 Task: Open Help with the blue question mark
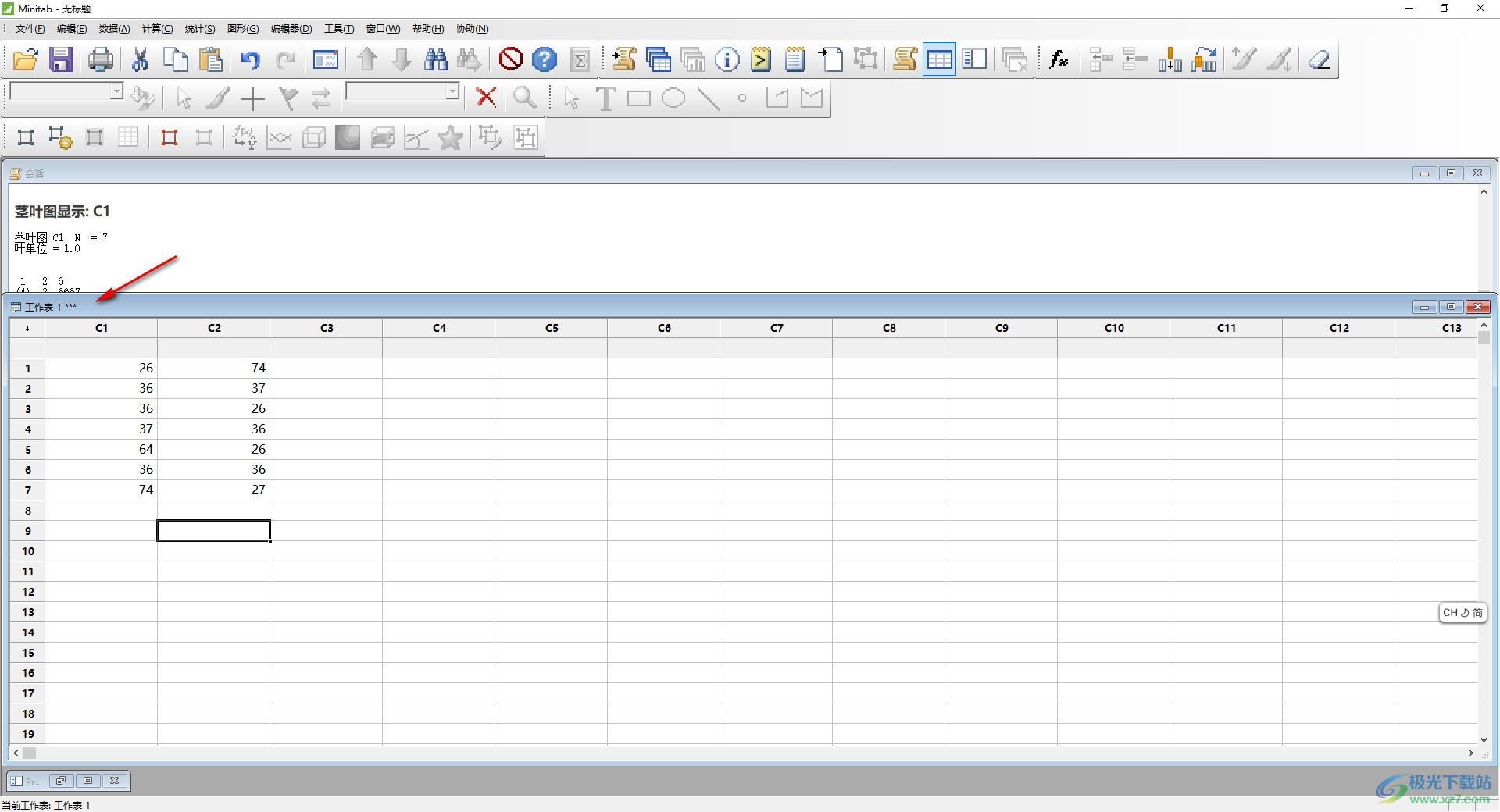[545, 59]
